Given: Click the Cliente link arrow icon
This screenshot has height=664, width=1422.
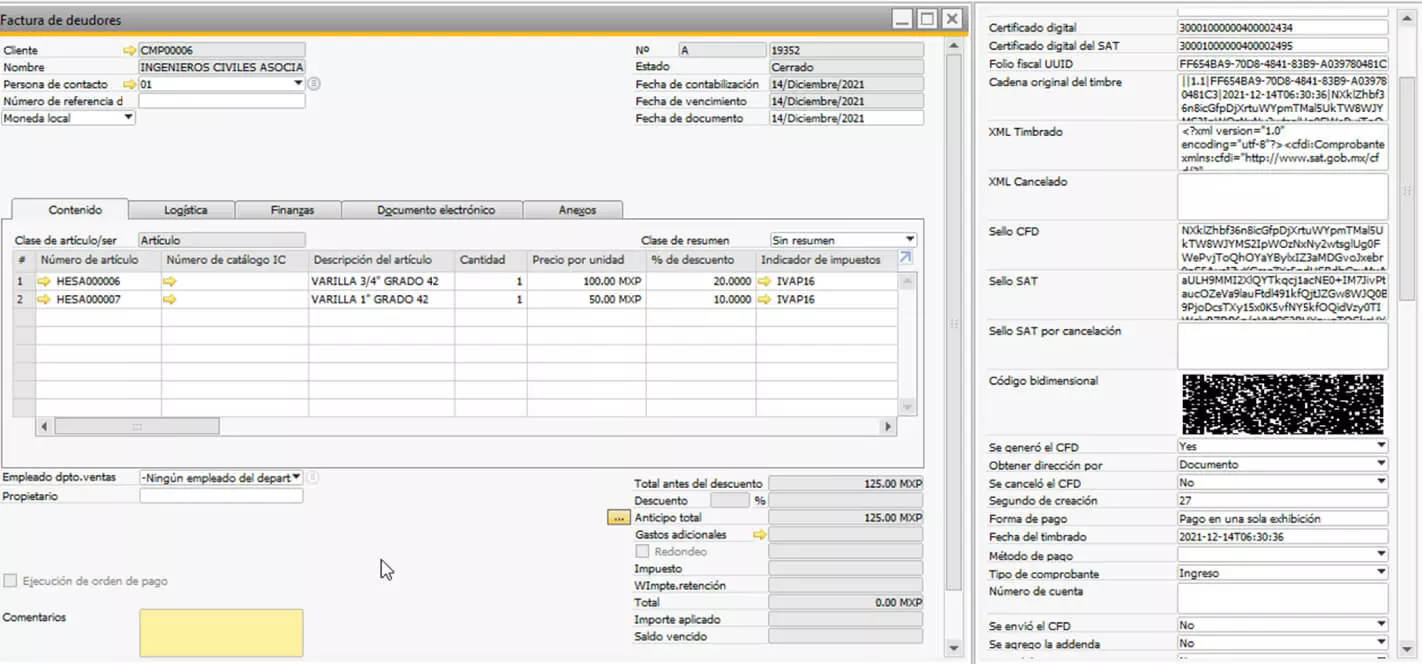Looking at the screenshot, I should point(129,50).
